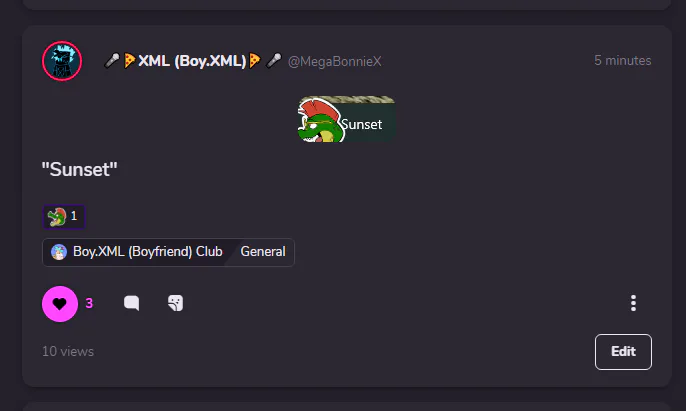This screenshot has width=686, height=411.
Task: Select the General channel tag
Action: tap(263, 252)
